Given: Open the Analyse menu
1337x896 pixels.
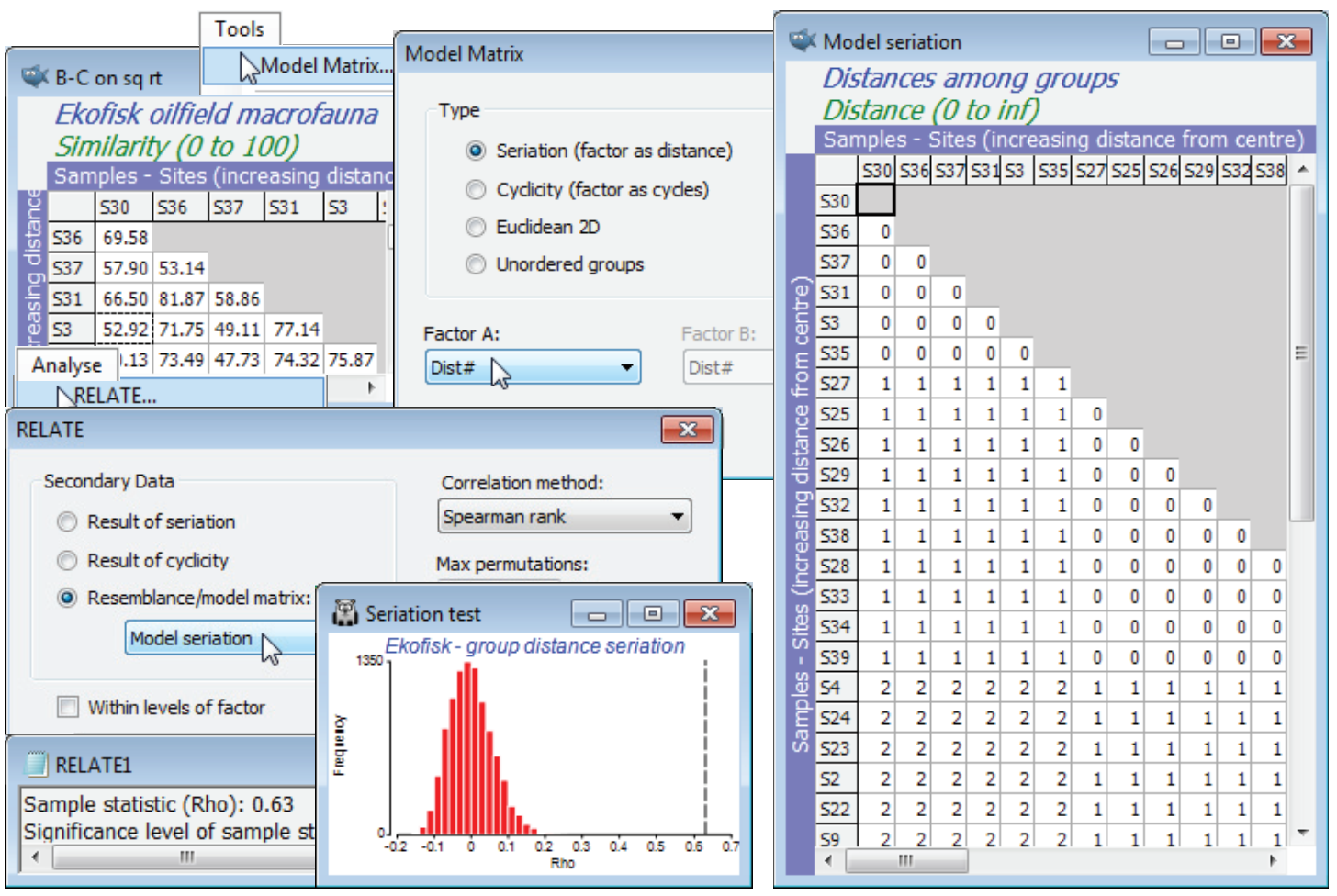Looking at the screenshot, I should (x=67, y=364).
